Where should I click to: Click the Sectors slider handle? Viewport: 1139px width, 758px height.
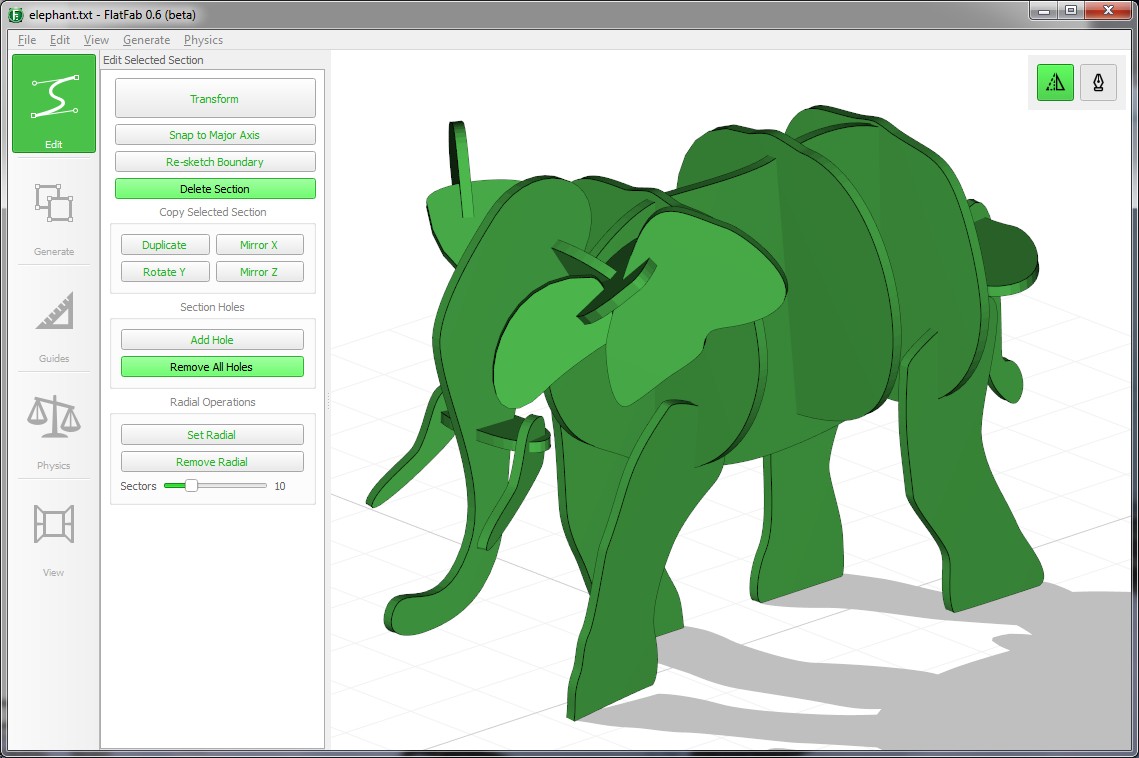pos(191,486)
